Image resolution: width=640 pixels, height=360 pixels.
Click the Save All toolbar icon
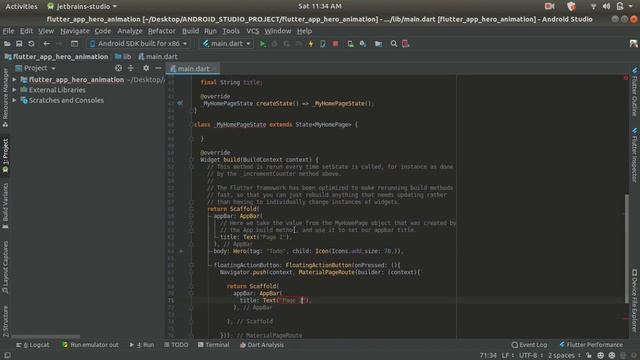pyautogui.click(x=19, y=44)
